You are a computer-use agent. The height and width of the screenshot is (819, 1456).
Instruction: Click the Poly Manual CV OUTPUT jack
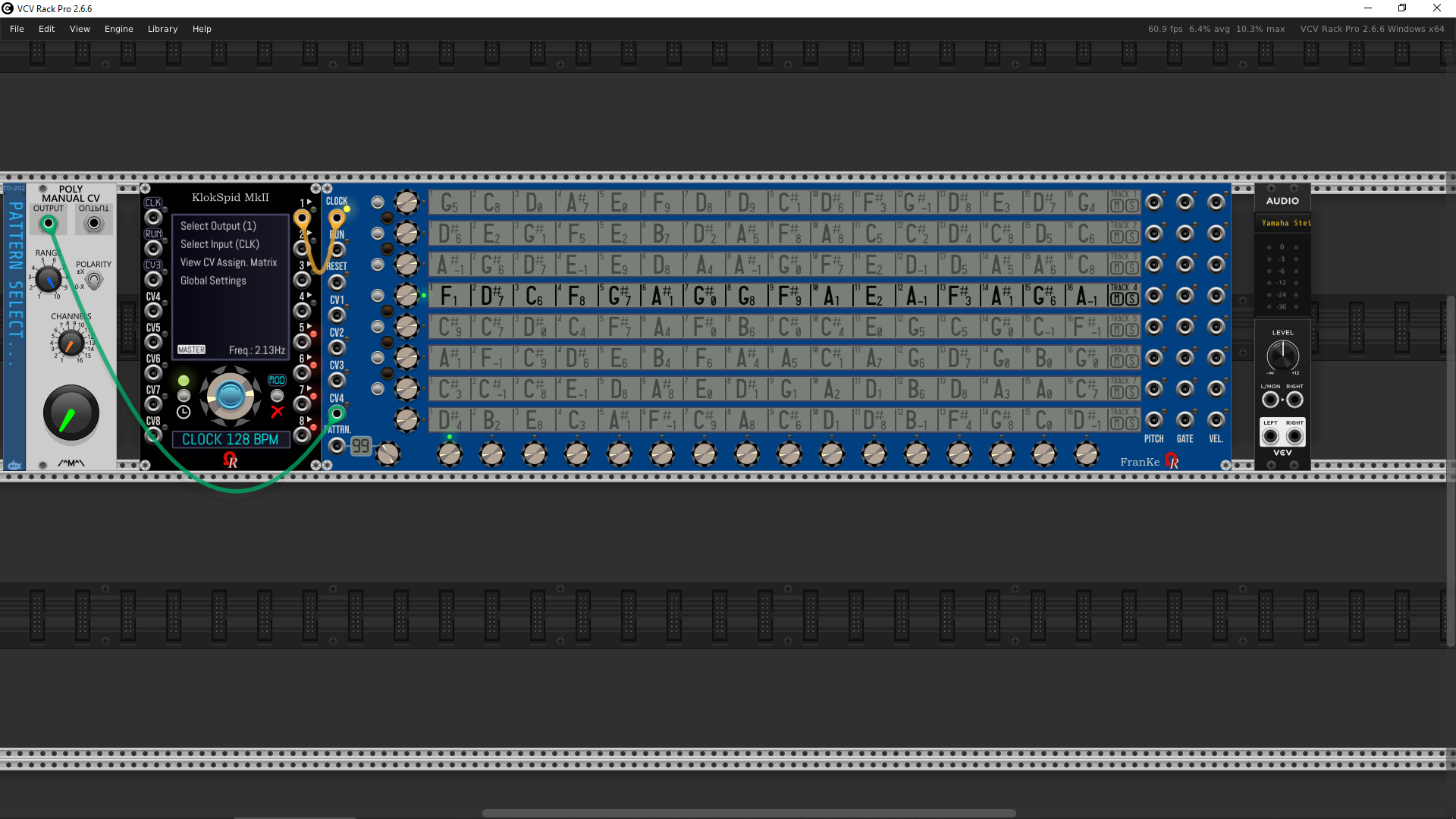click(48, 224)
